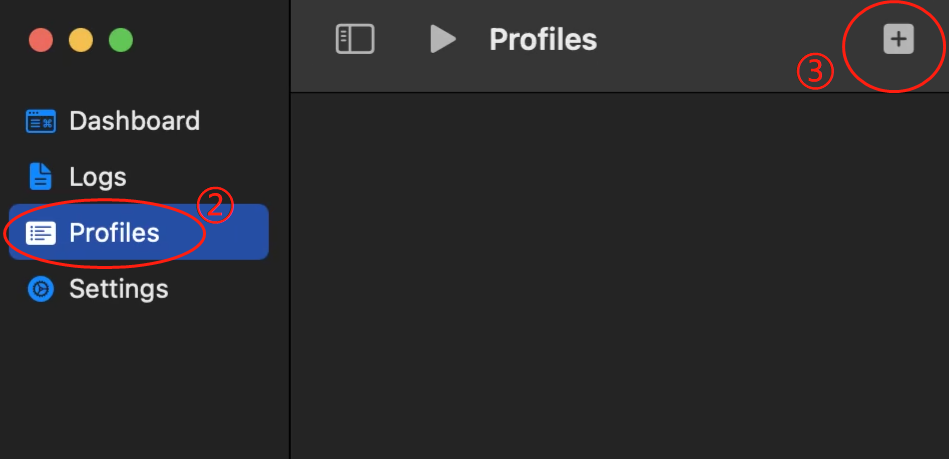Select the blank sidebar space below Settings
The width and height of the screenshot is (949, 459).
coord(144,381)
